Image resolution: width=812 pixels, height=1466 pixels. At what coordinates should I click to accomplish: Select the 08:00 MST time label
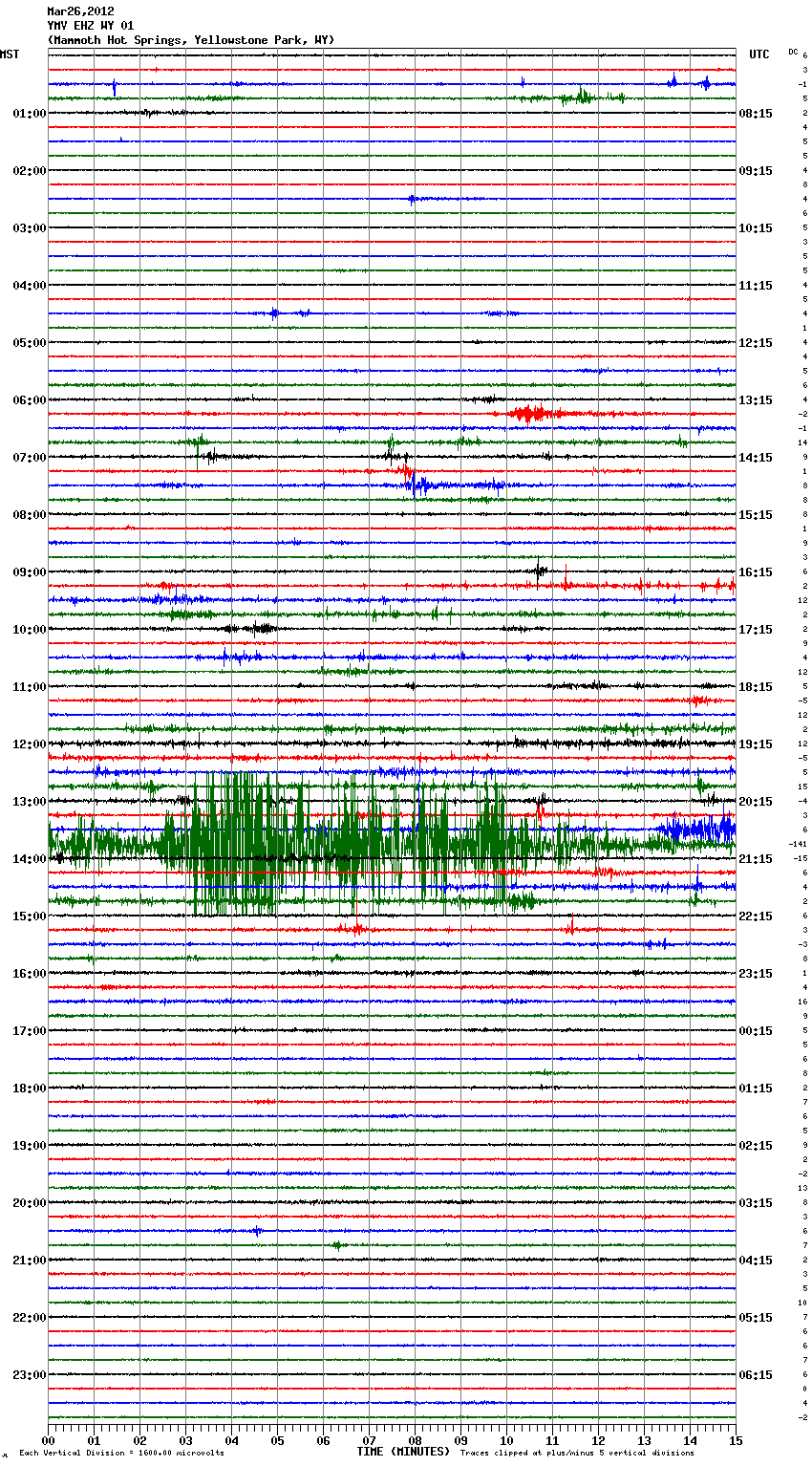tap(29, 515)
